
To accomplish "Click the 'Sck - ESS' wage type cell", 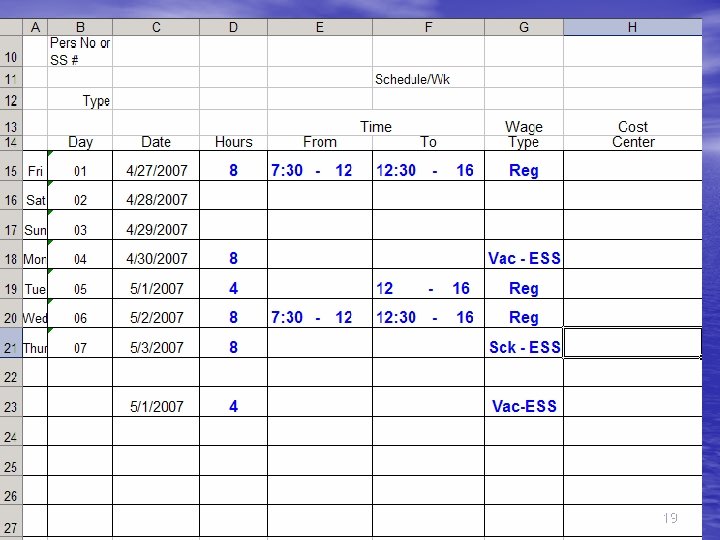I will (523, 343).
